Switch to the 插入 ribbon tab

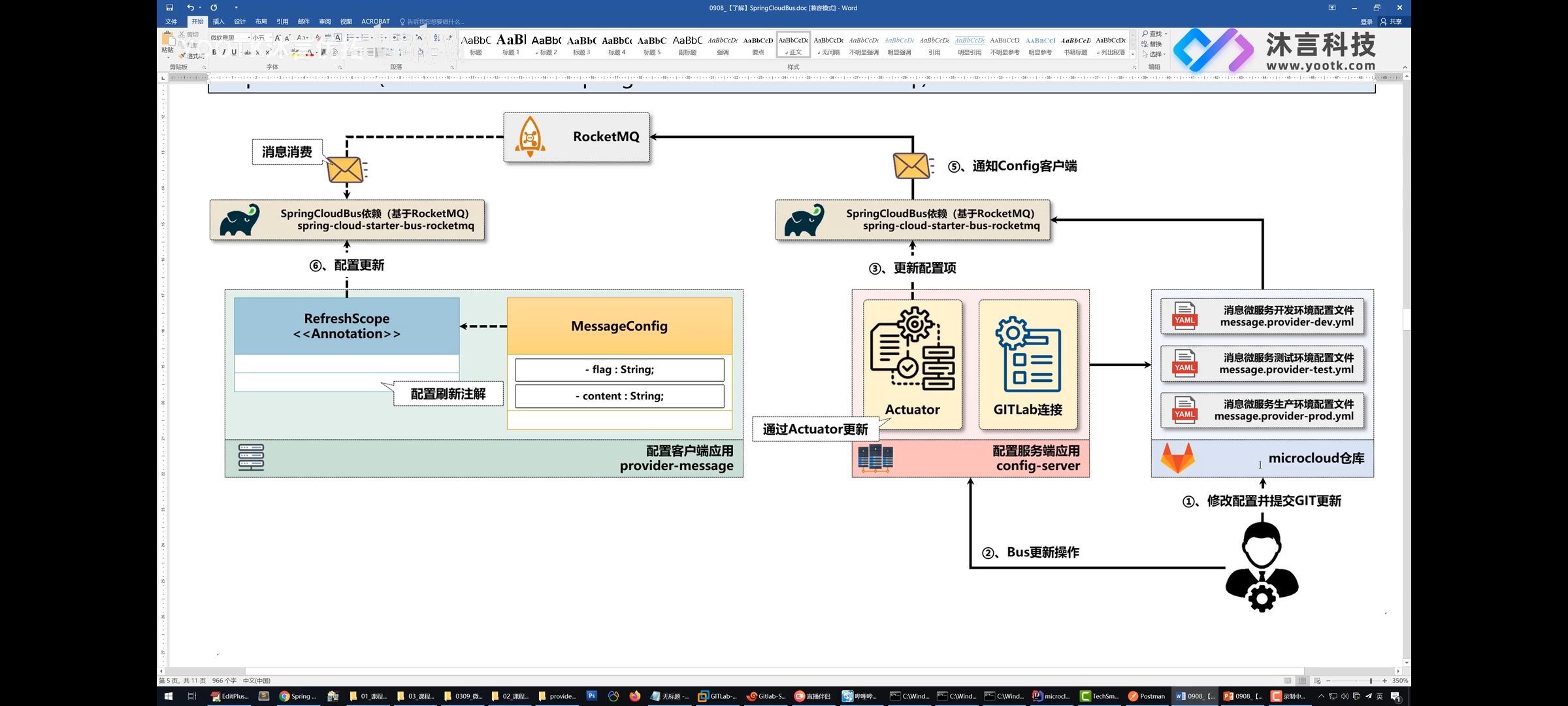(218, 22)
